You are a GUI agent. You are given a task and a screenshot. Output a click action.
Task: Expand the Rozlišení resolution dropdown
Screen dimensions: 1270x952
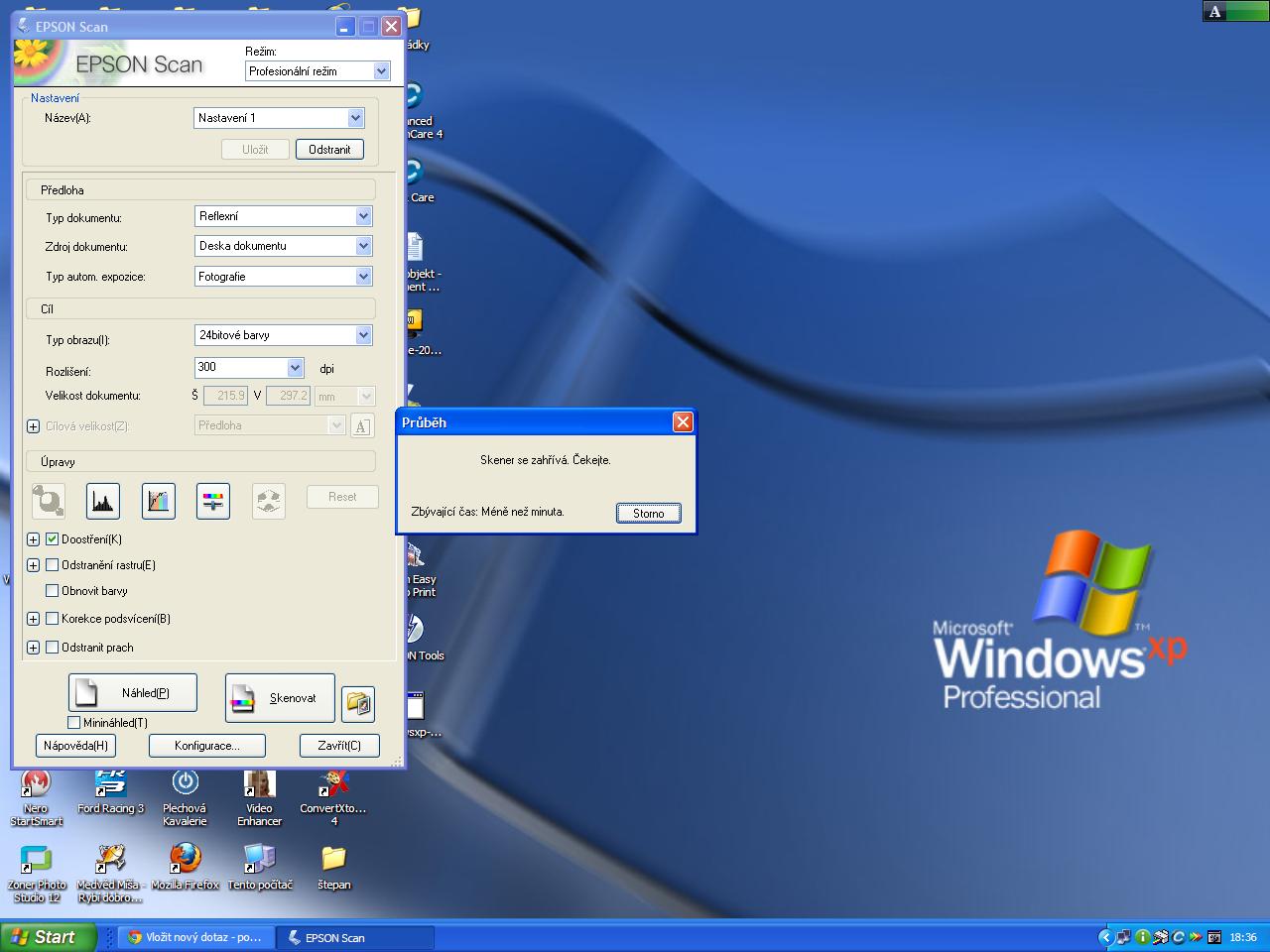[x=295, y=368]
